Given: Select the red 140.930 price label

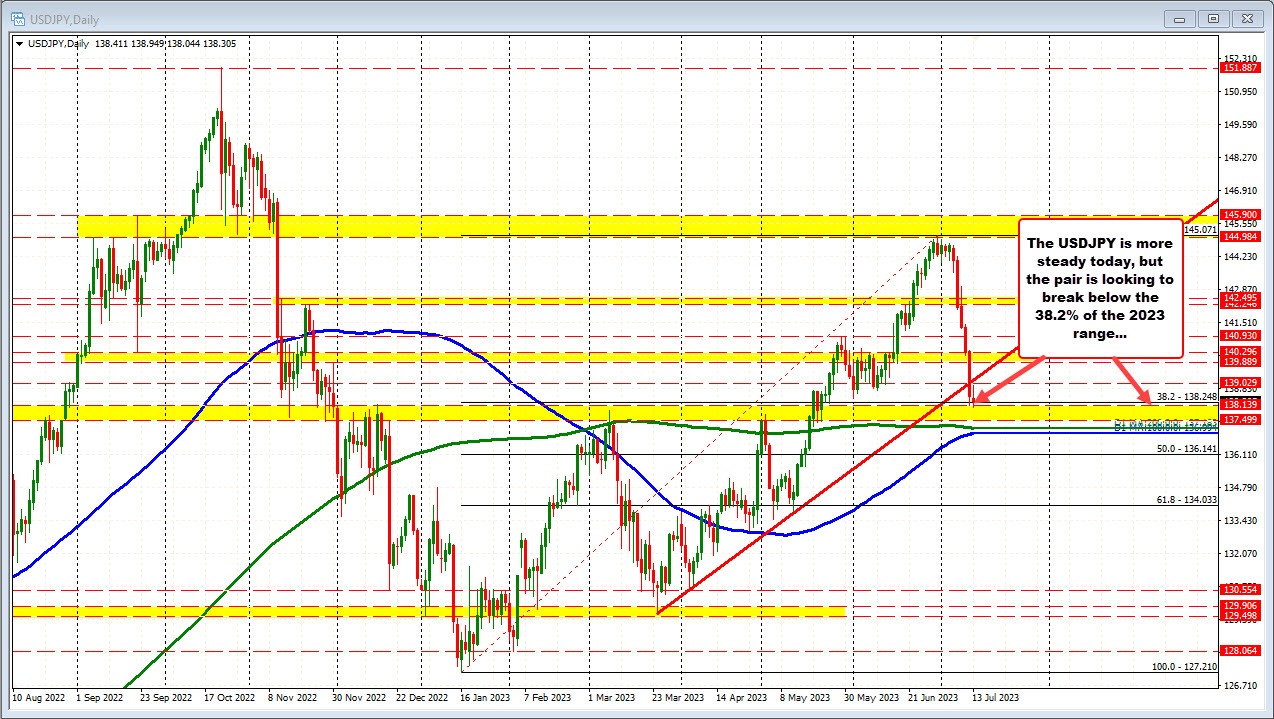Looking at the screenshot, I should coord(1240,335).
